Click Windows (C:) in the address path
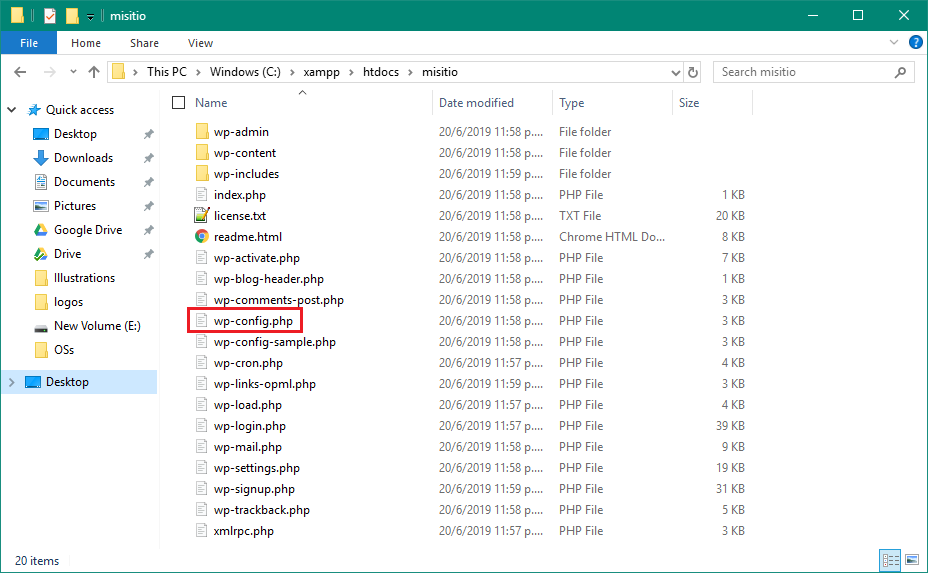928x573 pixels. [245, 72]
